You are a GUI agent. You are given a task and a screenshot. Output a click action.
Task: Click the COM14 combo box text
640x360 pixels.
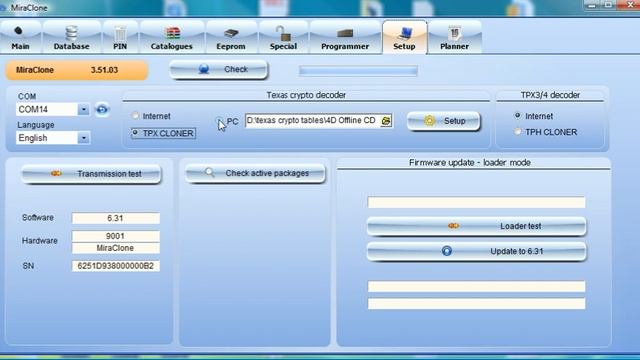47,109
